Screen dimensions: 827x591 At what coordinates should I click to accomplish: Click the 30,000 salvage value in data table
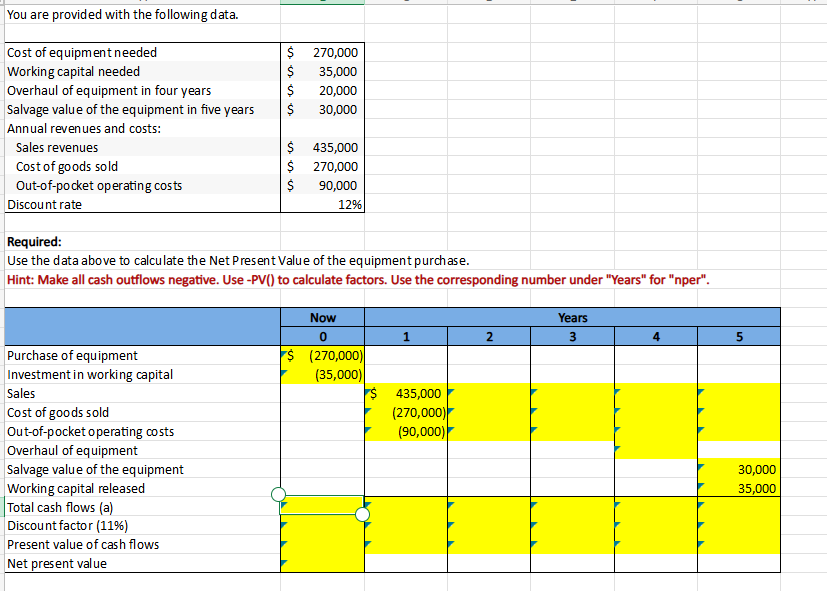tap(322, 110)
